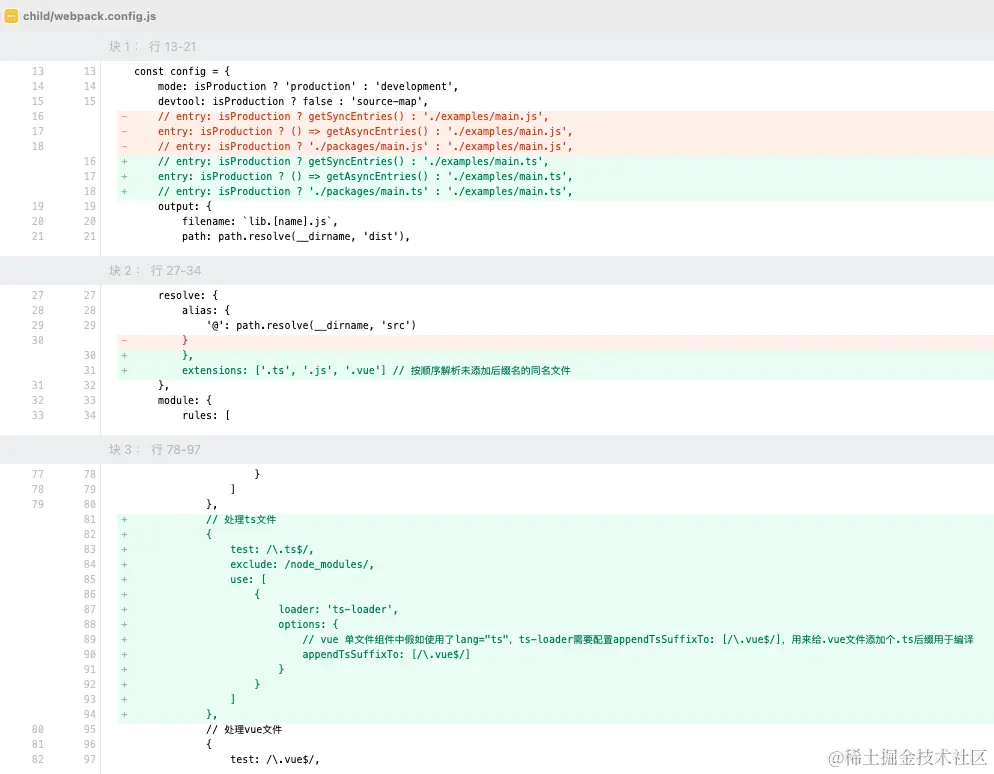Select added line 'extensions: ['.ts', '.js', '.vue']'
The width and height of the screenshot is (994, 774).
point(376,370)
